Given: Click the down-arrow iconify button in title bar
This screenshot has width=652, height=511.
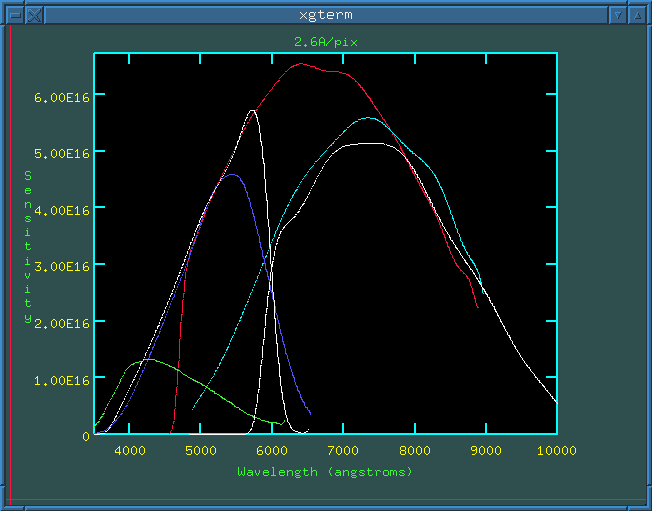Looking at the screenshot, I should [x=619, y=15].
